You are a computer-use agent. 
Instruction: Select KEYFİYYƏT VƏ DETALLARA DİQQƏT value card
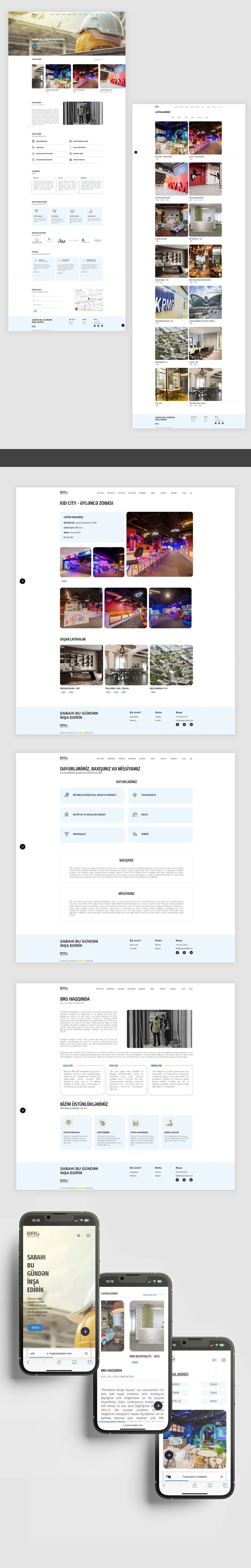(x=92, y=815)
